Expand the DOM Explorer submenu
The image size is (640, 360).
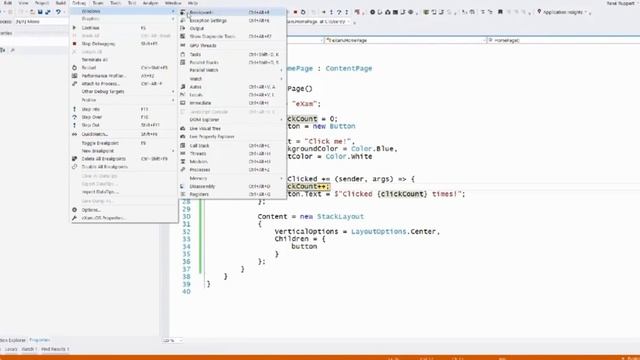231,120
